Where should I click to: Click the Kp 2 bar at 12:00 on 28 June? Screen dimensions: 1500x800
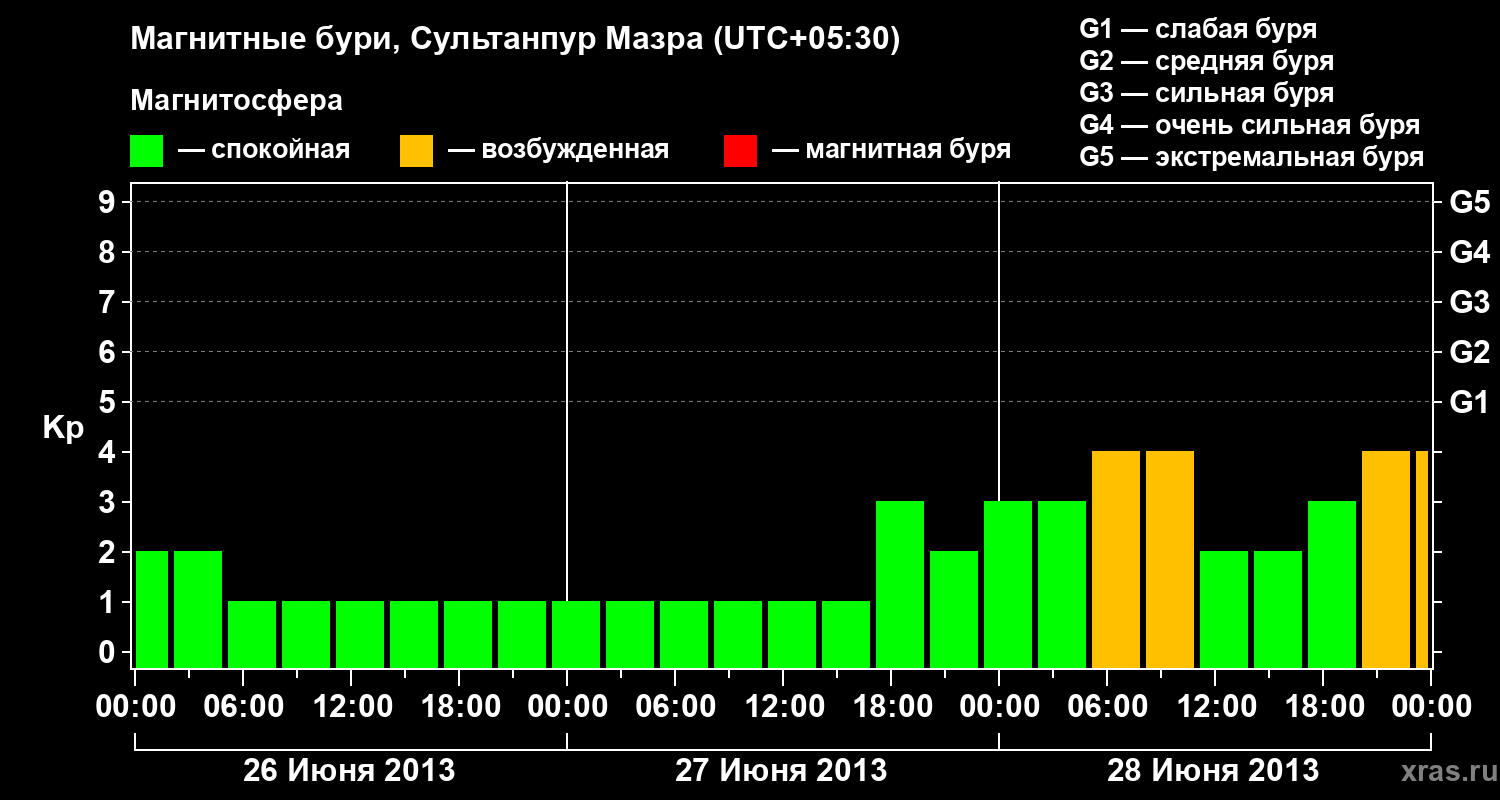(1224, 609)
